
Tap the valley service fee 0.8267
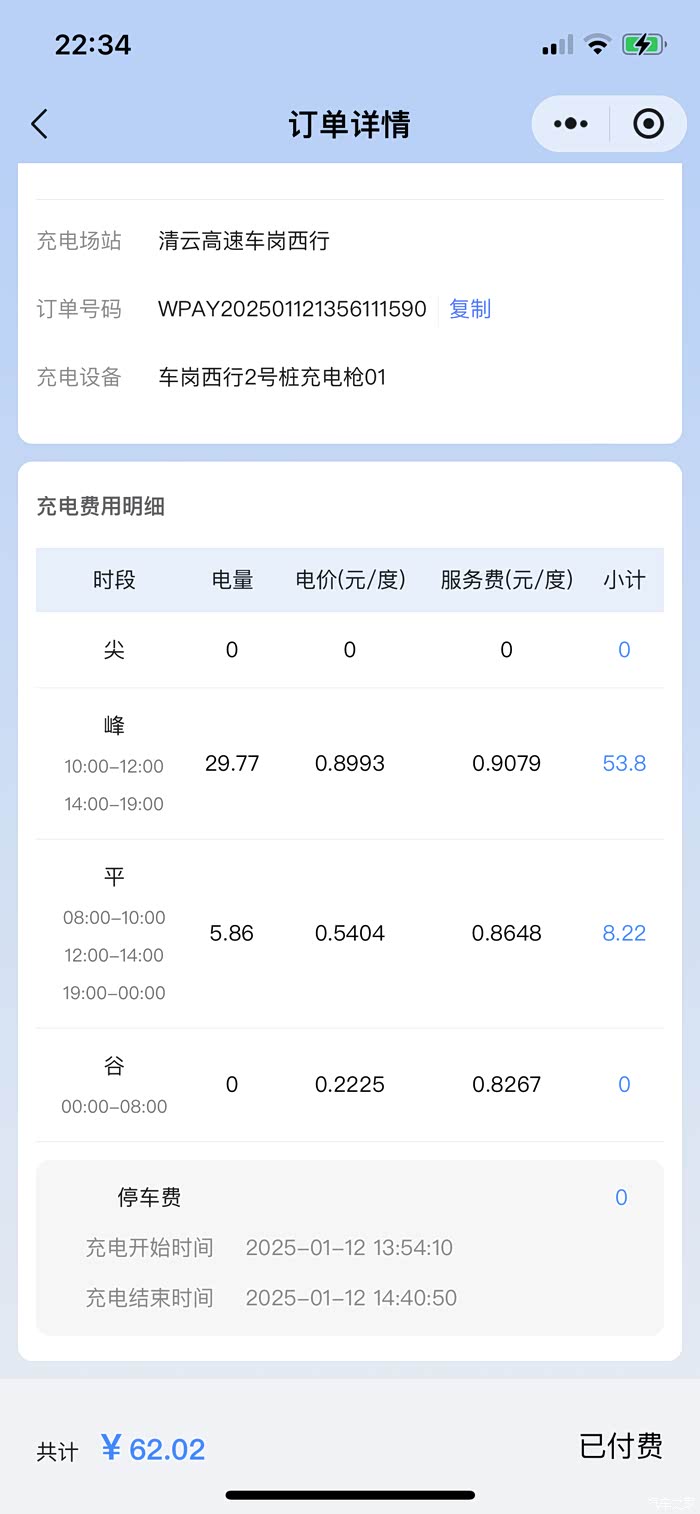pyautogui.click(x=507, y=1085)
